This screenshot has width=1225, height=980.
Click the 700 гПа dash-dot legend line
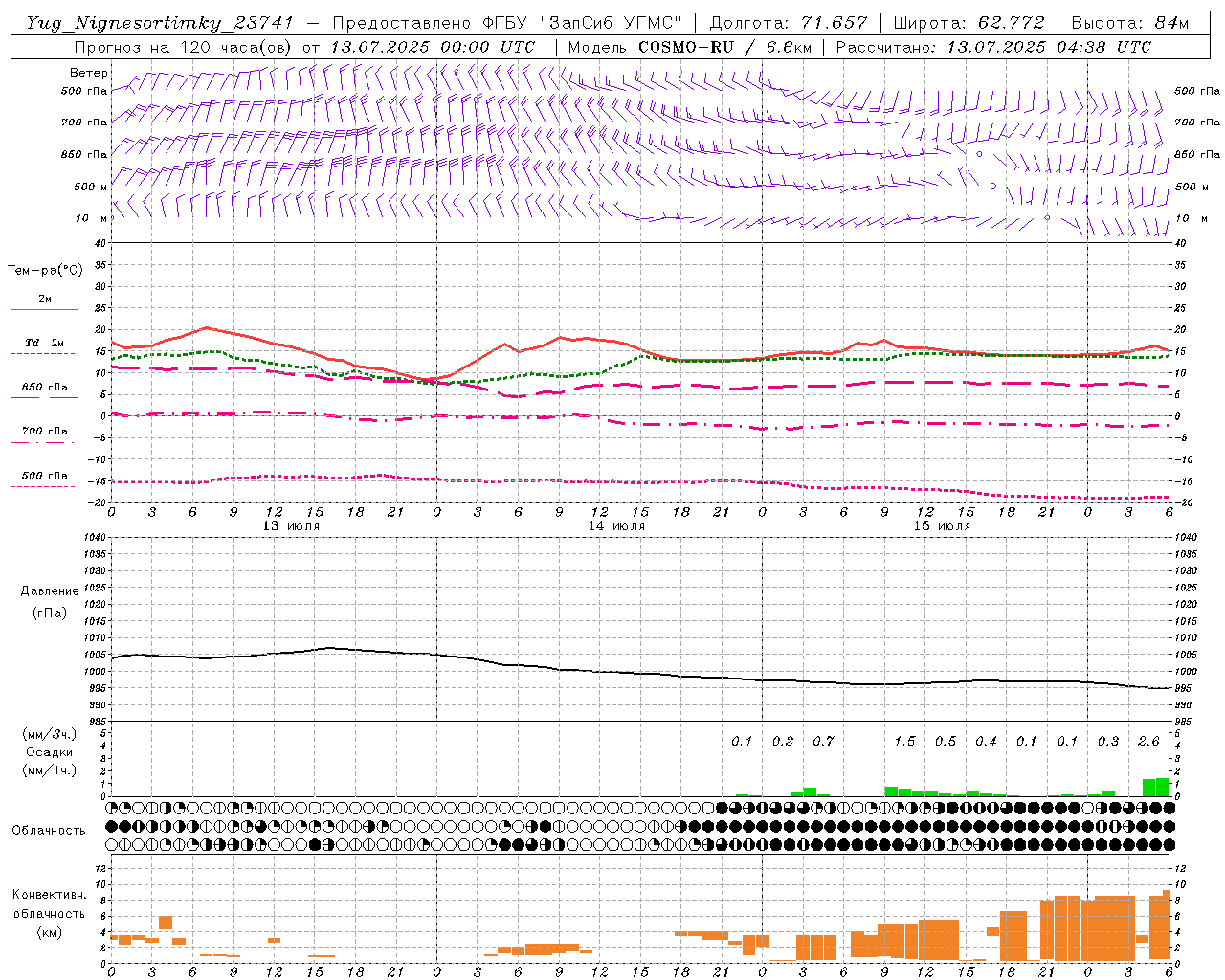pyautogui.click(x=43, y=442)
